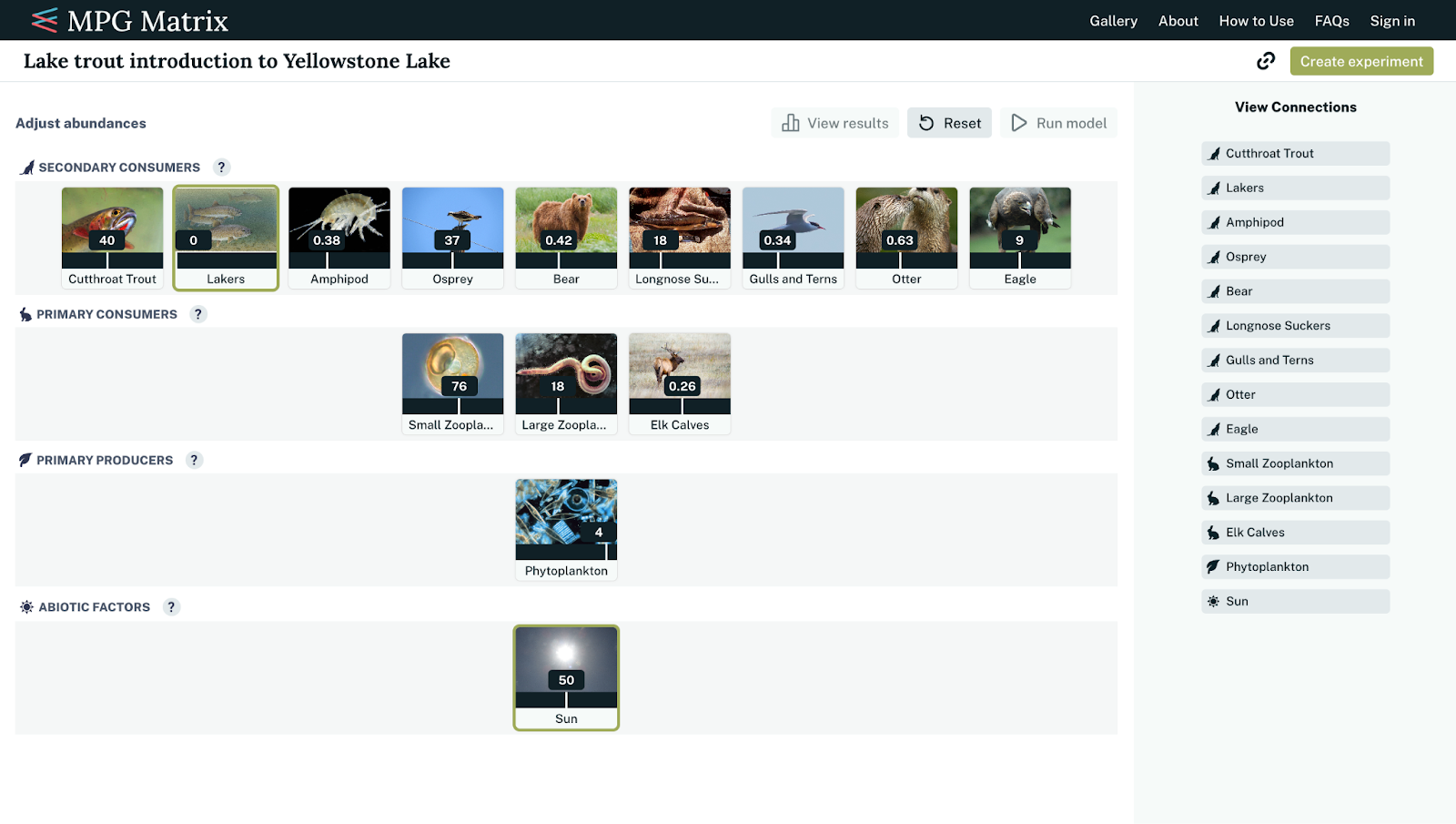The image size is (1456, 824).
Task: Open the How to Use page
Action: click(x=1257, y=21)
